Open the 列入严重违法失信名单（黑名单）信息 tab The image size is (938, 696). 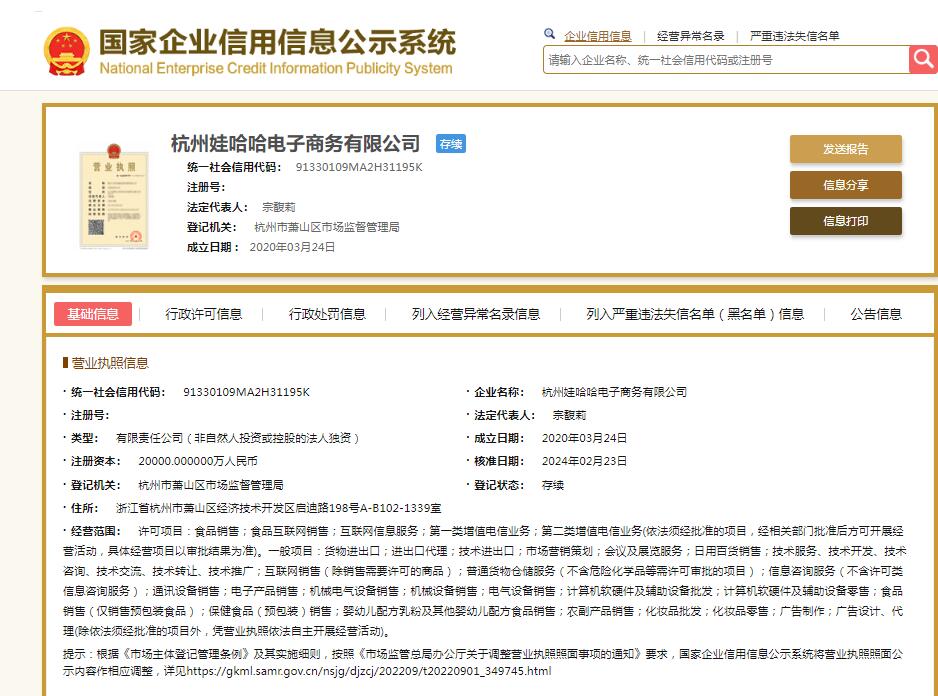click(x=694, y=314)
